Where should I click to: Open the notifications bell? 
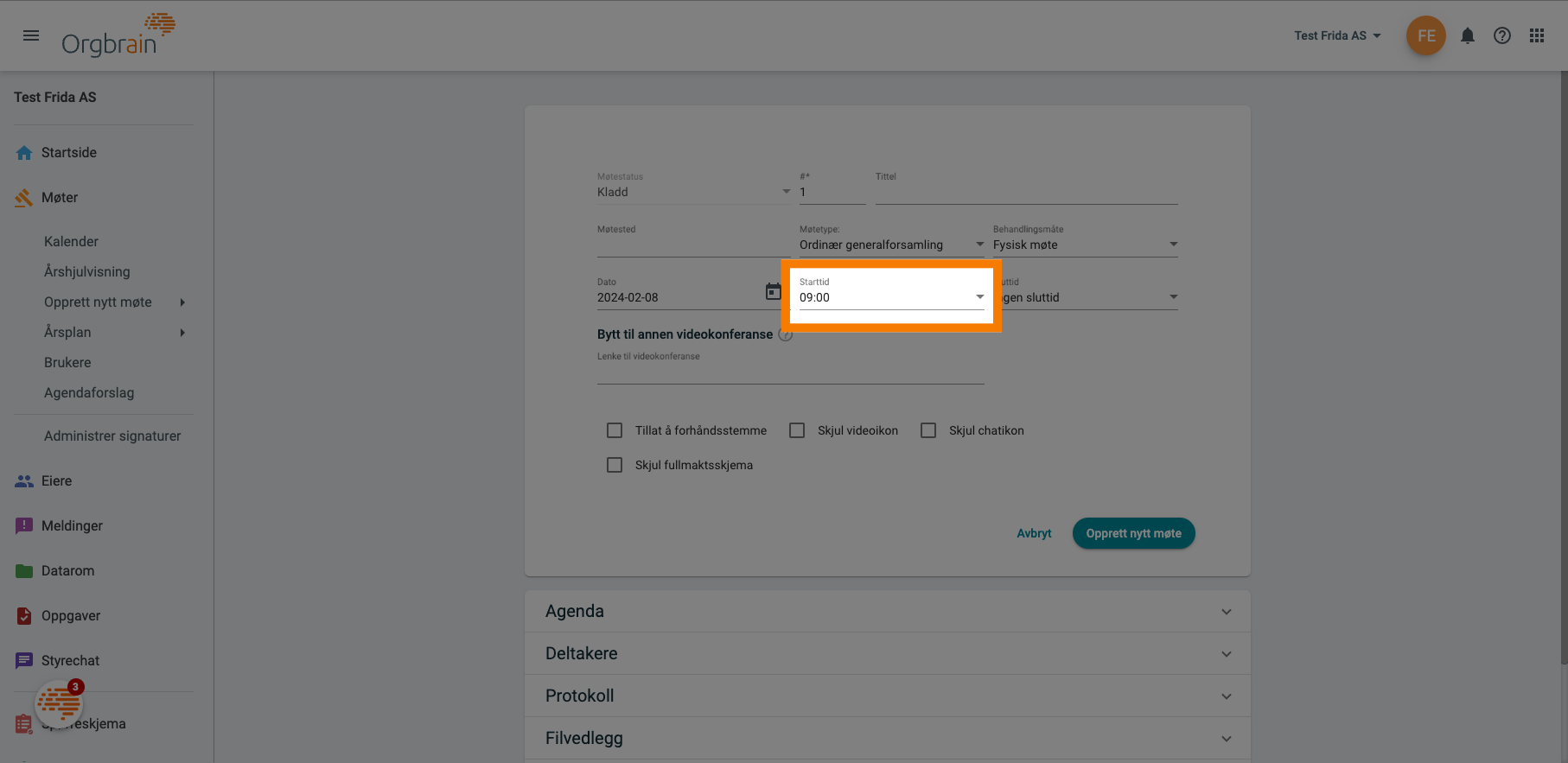pyautogui.click(x=1468, y=35)
